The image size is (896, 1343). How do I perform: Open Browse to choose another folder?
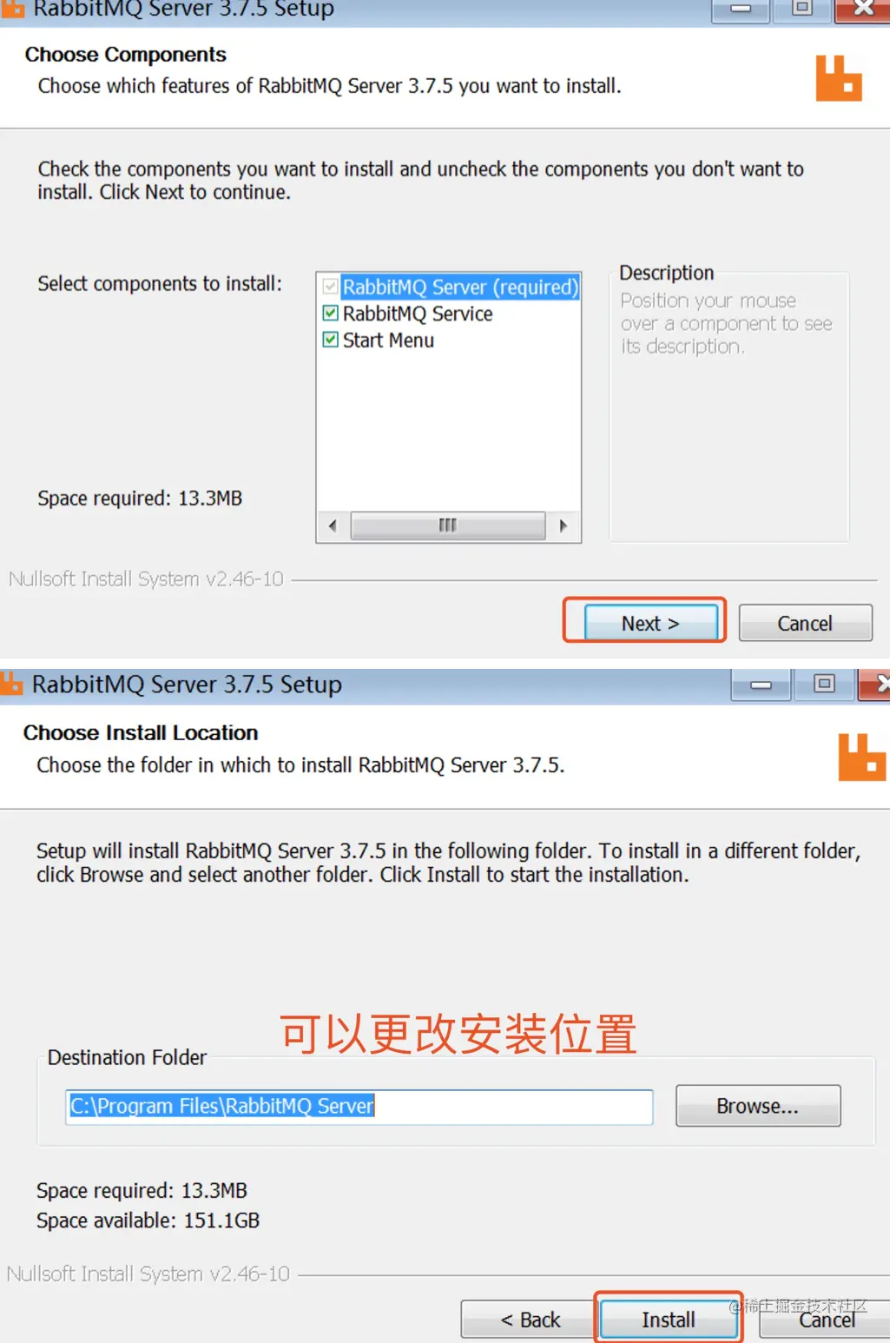point(758,1106)
